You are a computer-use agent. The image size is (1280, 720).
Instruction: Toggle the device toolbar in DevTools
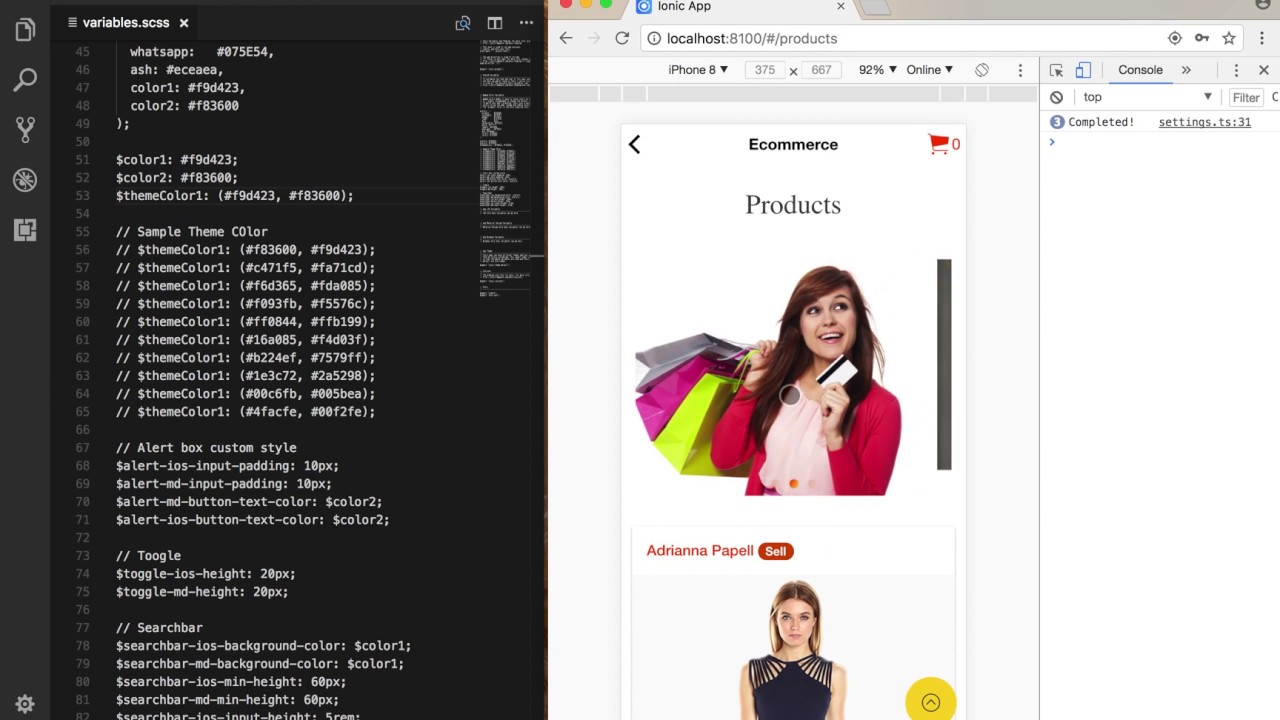pos(1083,70)
